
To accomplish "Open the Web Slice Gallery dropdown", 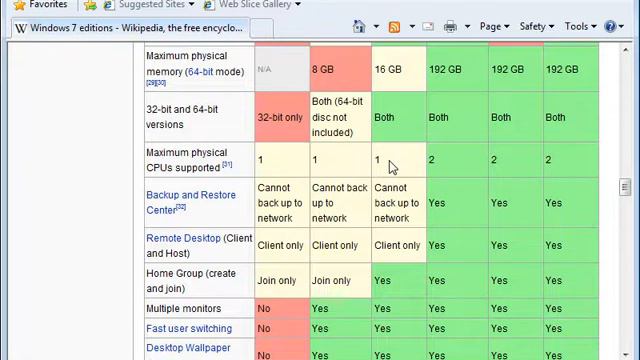I will (298, 4).
